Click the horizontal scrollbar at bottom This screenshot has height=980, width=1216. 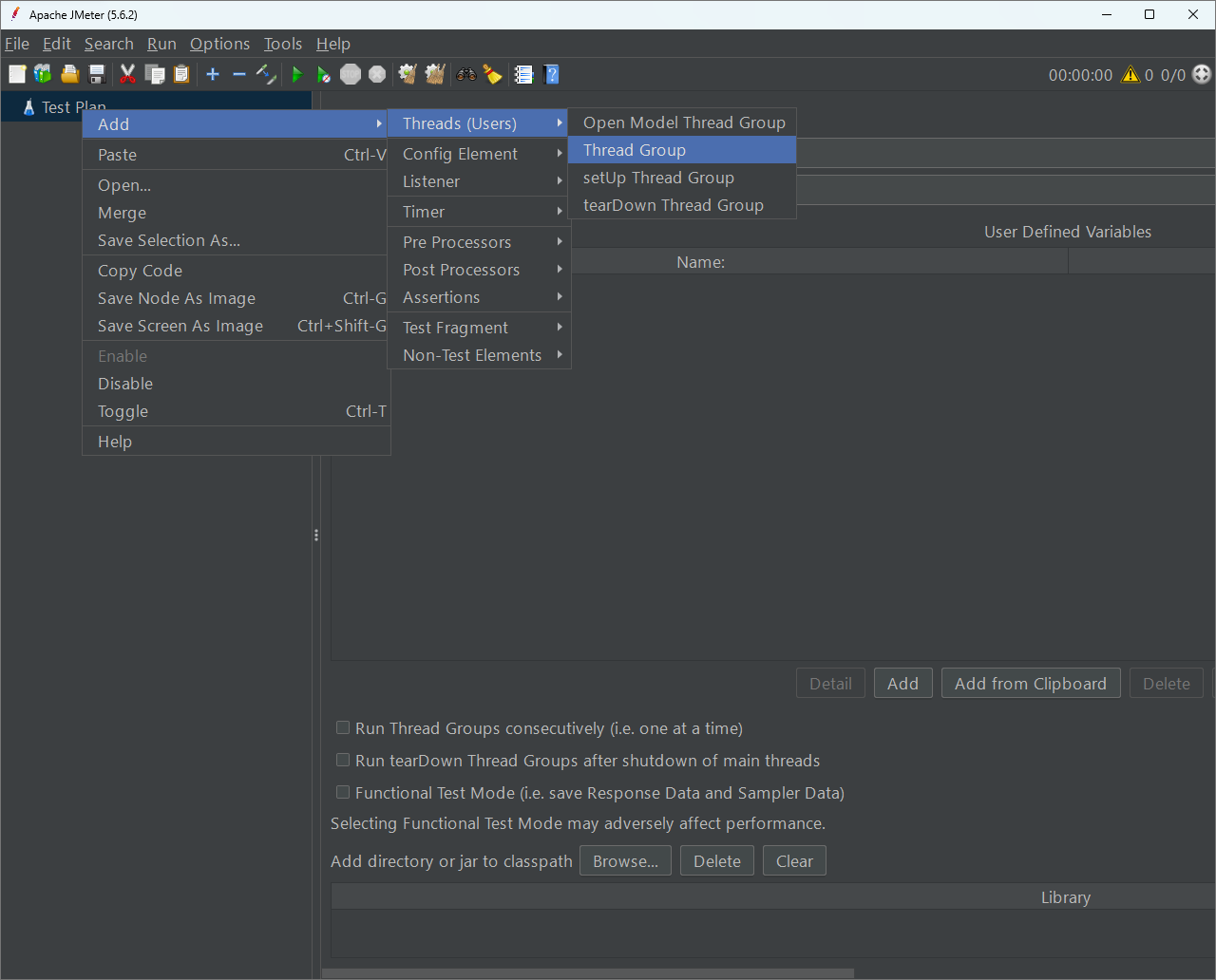click(587, 972)
